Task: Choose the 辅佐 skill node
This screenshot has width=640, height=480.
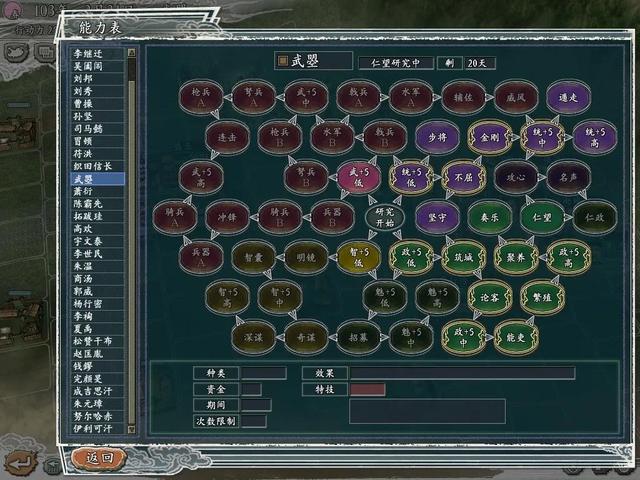Action: tap(463, 98)
